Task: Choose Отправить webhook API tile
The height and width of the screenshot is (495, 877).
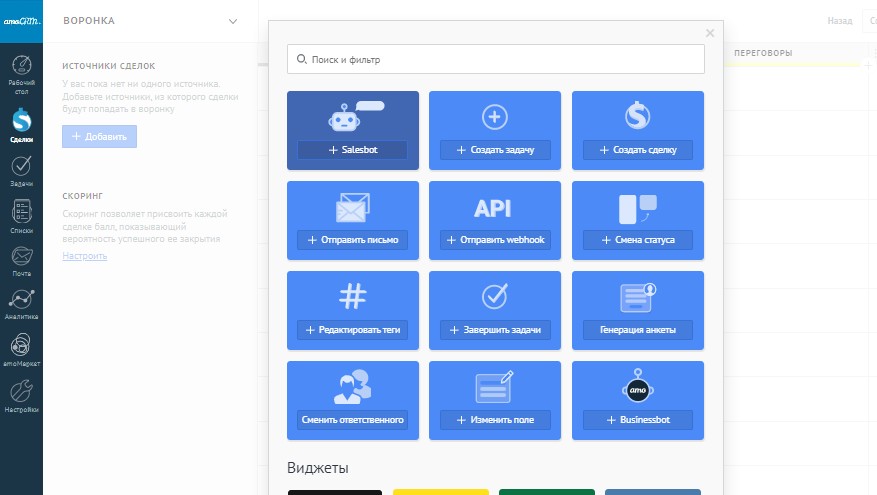Action: (x=495, y=240)
